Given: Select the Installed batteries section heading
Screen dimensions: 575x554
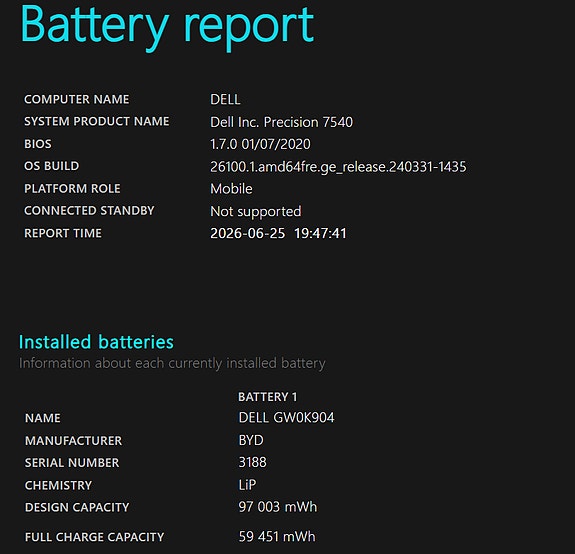Looking at the screenshot, I should (x=96, y=342).
